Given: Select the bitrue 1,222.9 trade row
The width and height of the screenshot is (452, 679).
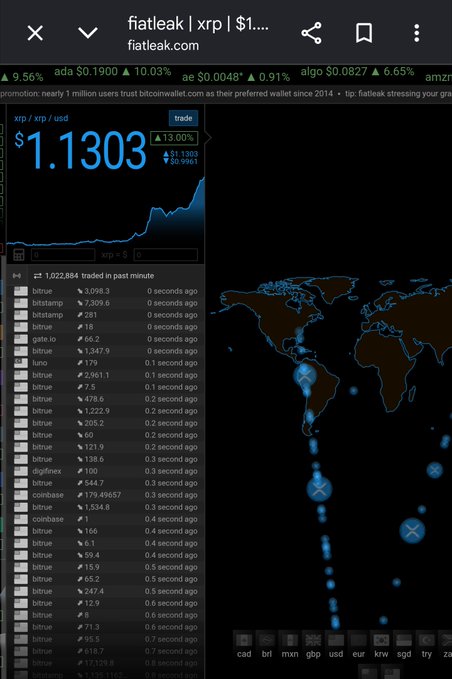Looking at the screenshot, I should tap(106, 411).
